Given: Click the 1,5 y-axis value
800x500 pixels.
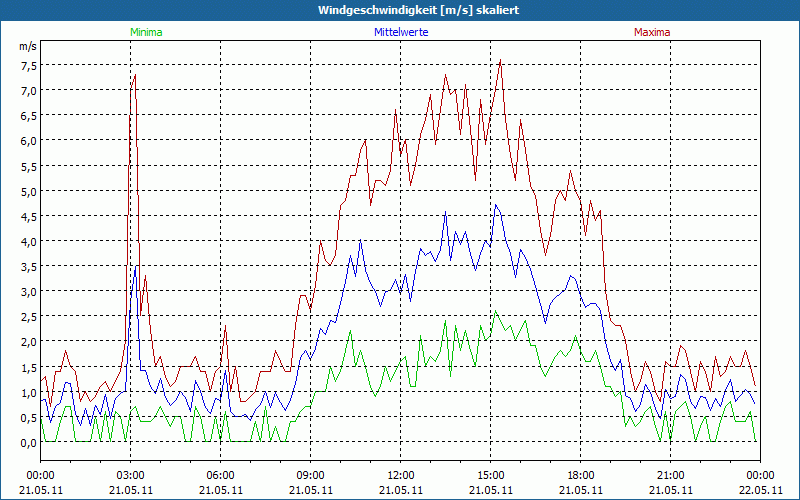Looking at the screenshot, I should (29, 367).
